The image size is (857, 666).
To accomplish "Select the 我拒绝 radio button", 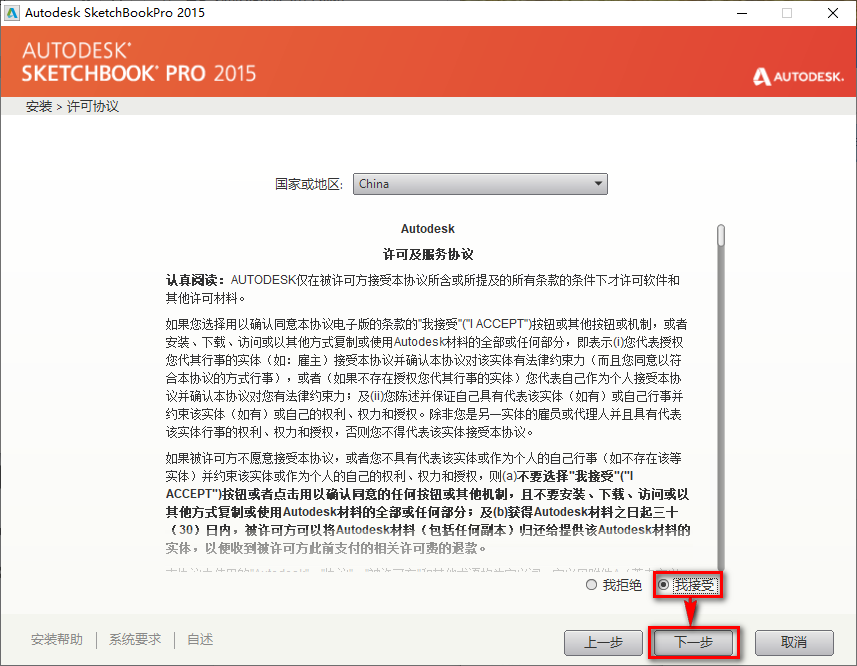I will tap(591, 584).
